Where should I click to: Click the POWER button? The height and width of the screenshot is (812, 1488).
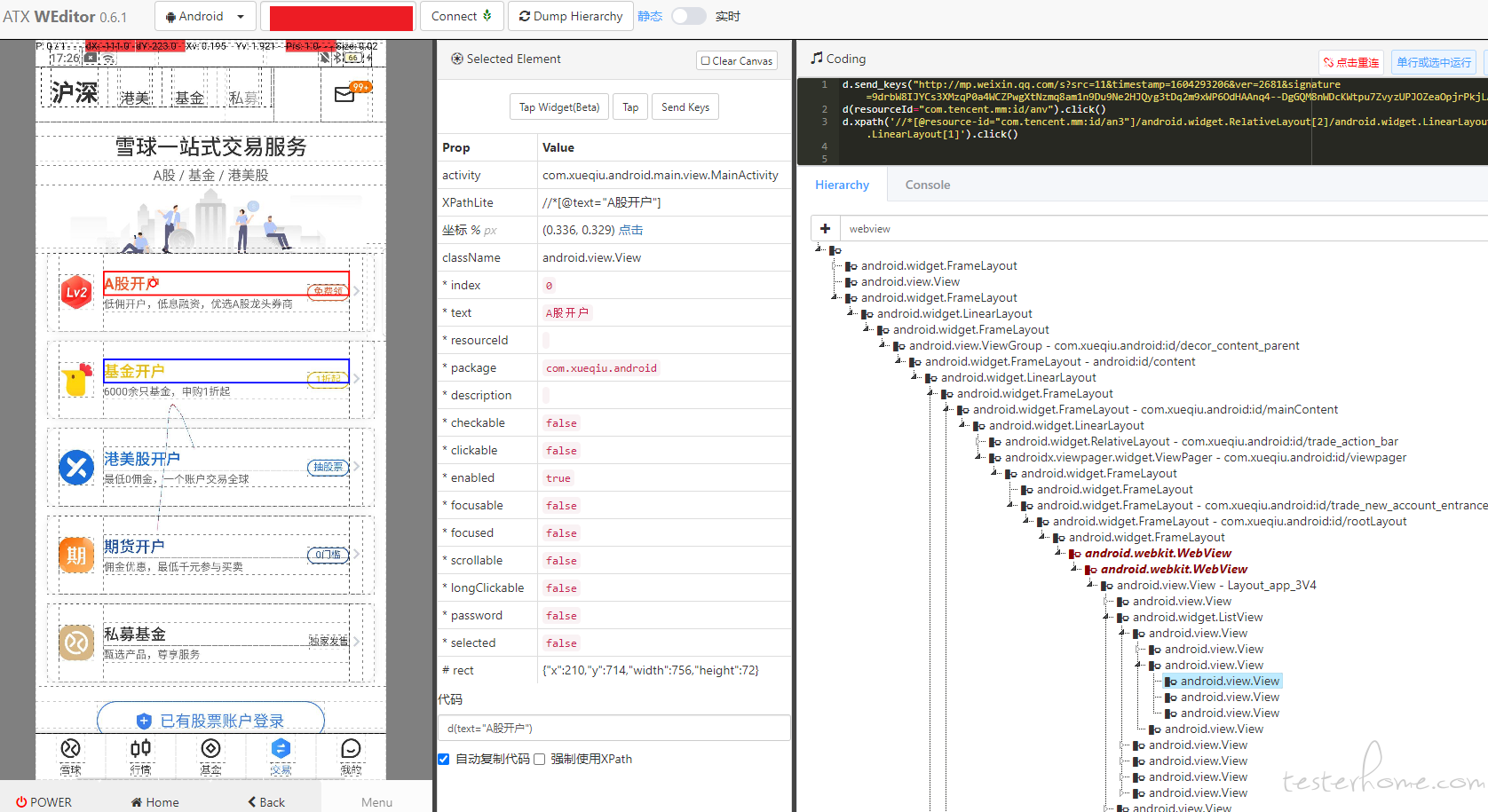[x=44, y=801]
